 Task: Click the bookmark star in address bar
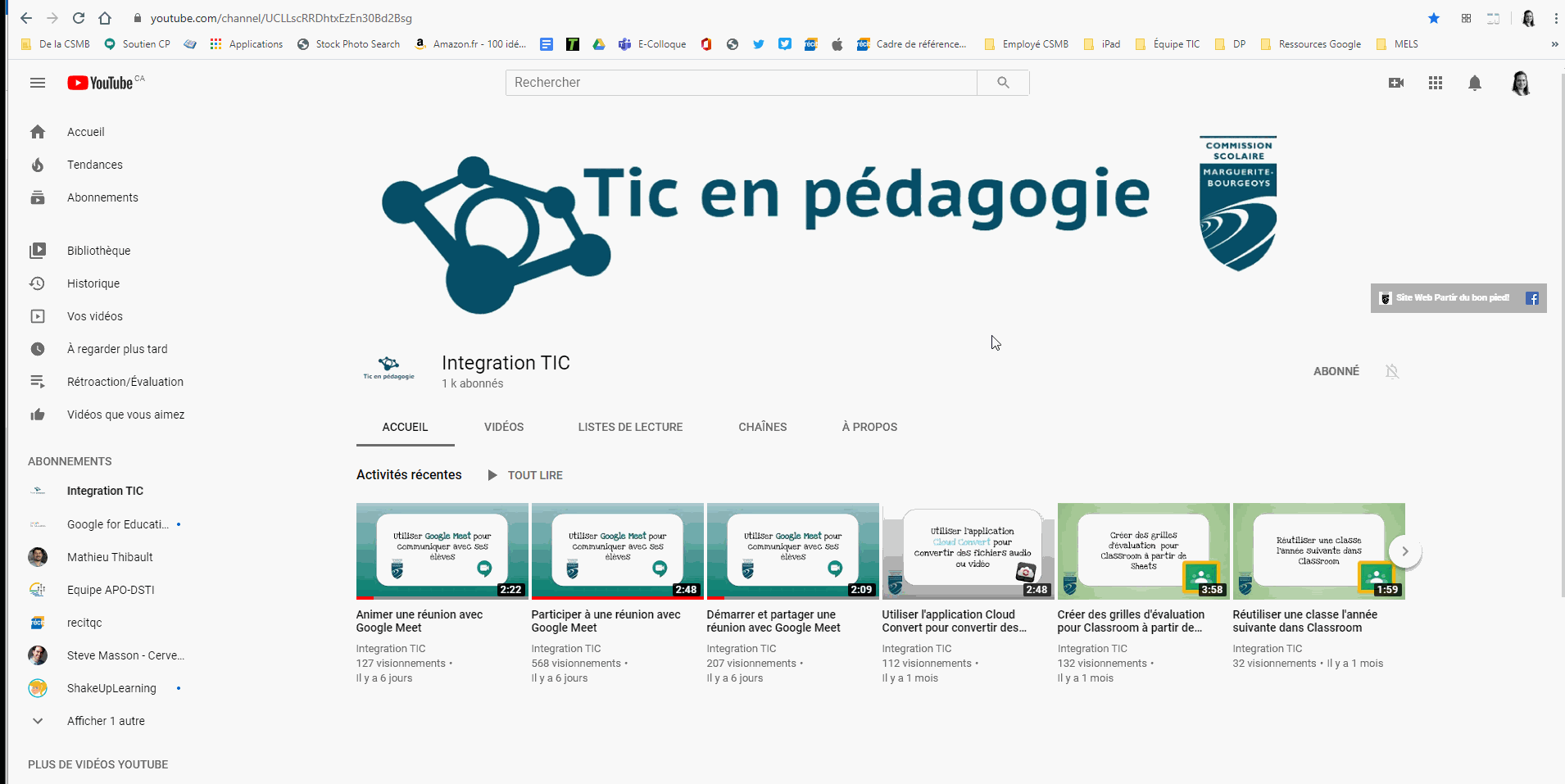1434,18
